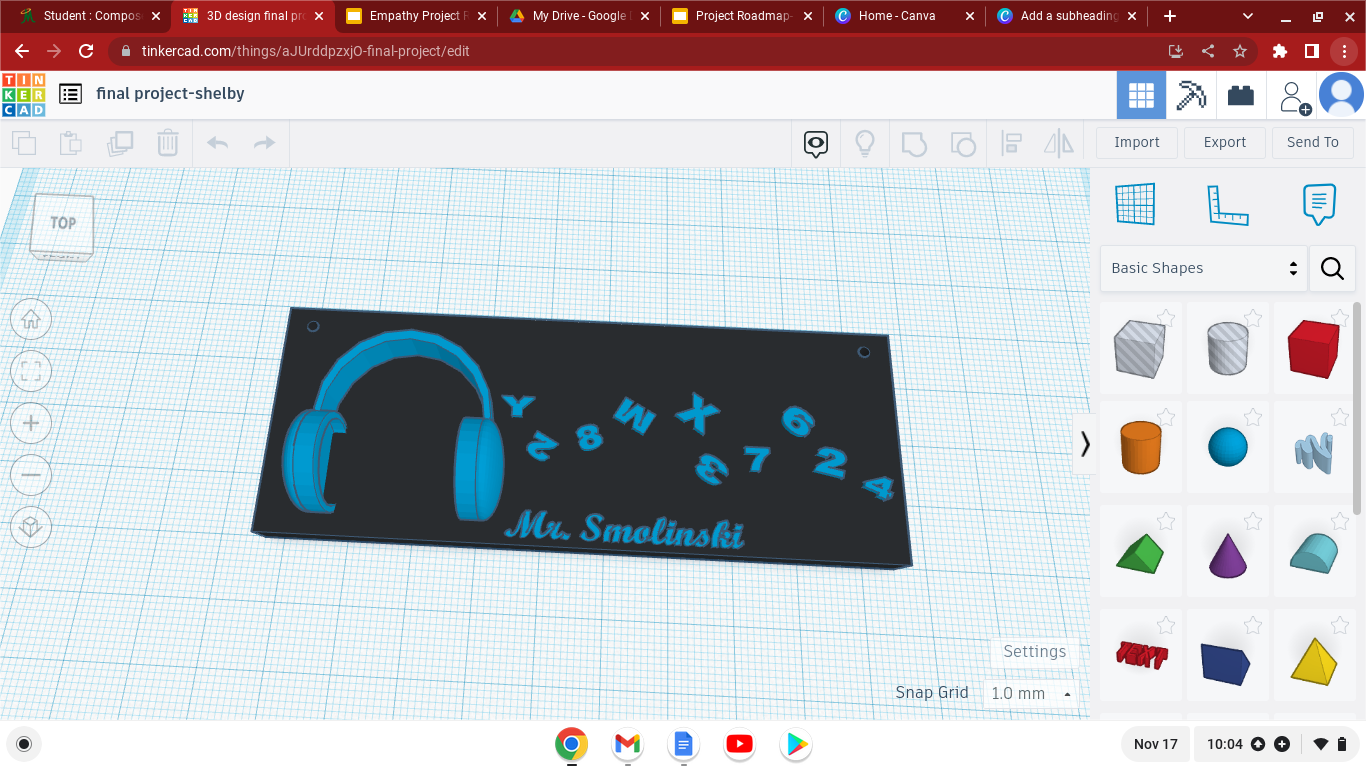The image size is (1366, 768).
Task: Click the Mirror/Flip tool icon
Action: point(1057,143)
